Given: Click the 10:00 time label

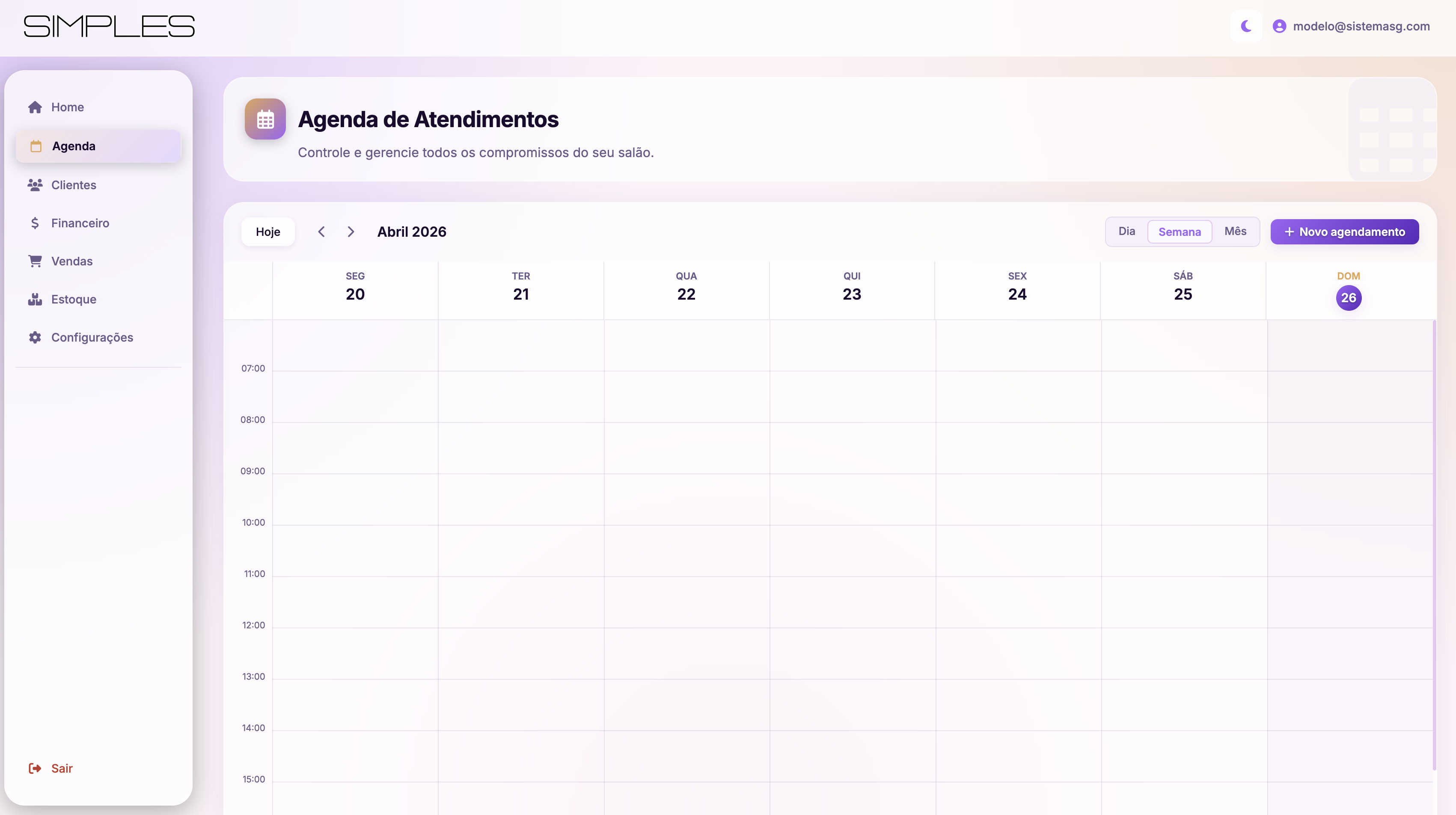Looking at the screenshot, I should pyautogui.click(x=253, y=523).
